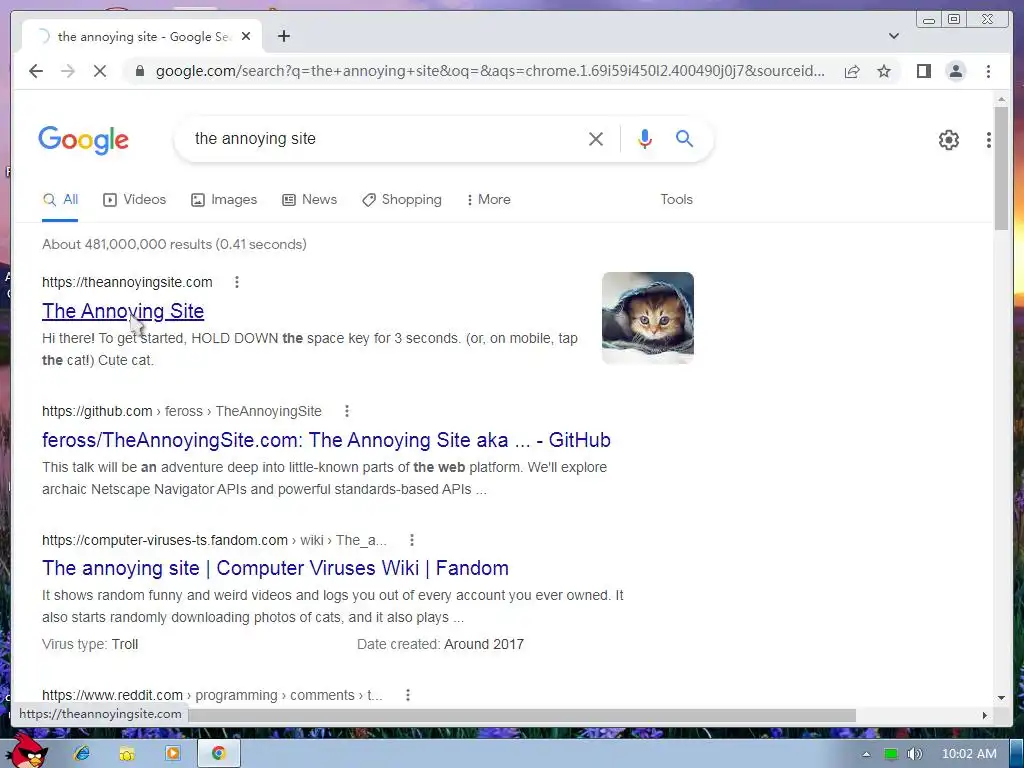1024x768 pixels.
Task: Switch to Shopping results tab
Action: [402, 200]
